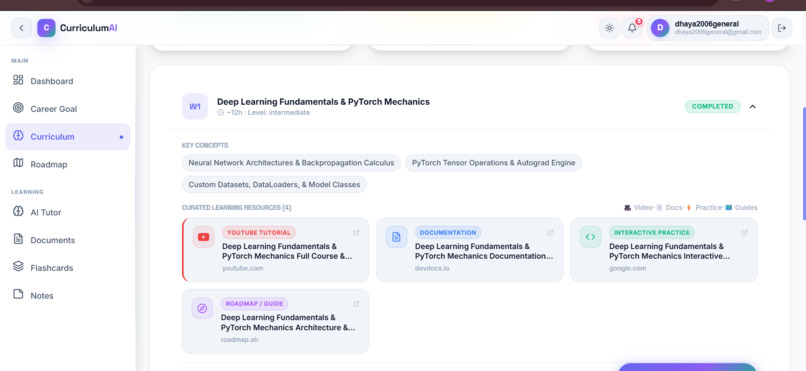This screenshot has width=806, height=371.
Task: Select Neural Network Architectures & Backpropagation chip
Action: click(x=291, y=163)
